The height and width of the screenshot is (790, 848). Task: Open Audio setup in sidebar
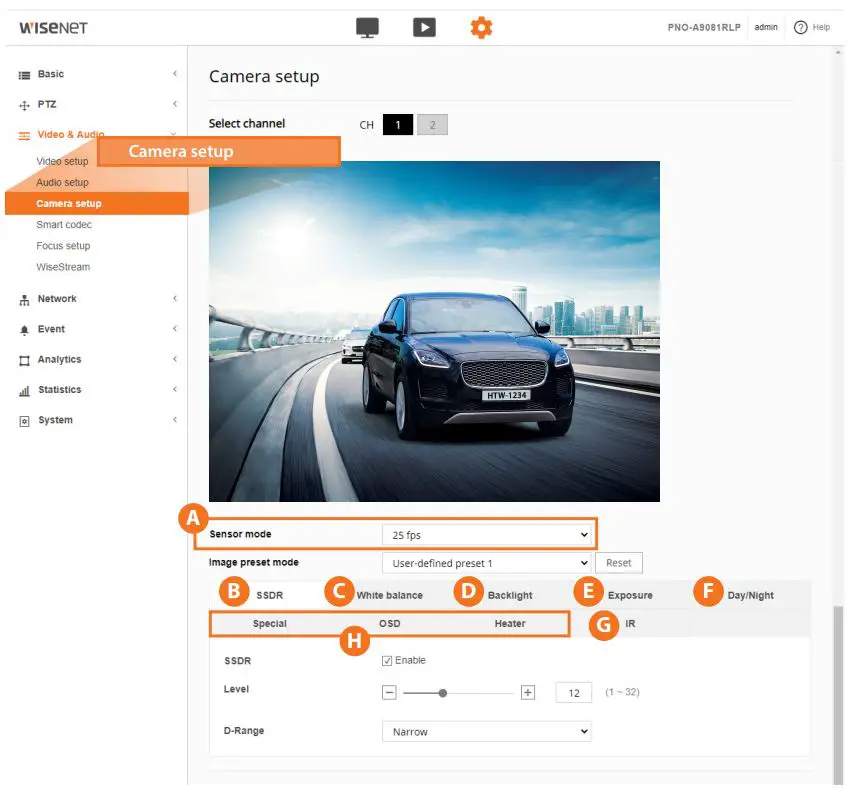62,182
